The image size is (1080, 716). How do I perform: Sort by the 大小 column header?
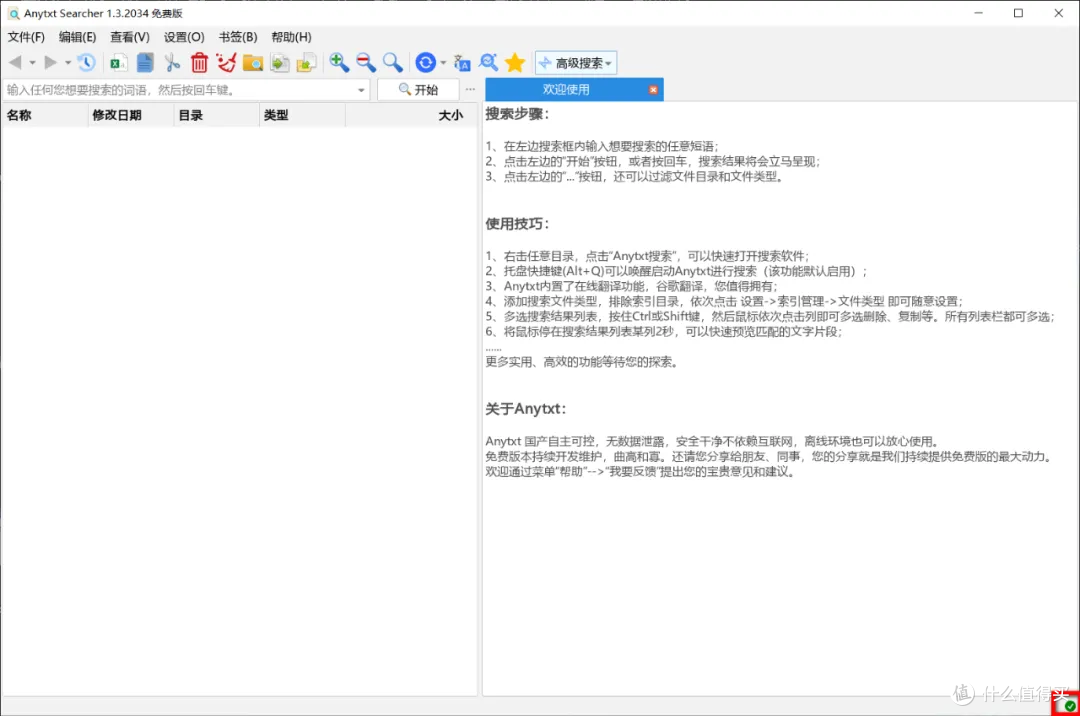click(411, 115)
